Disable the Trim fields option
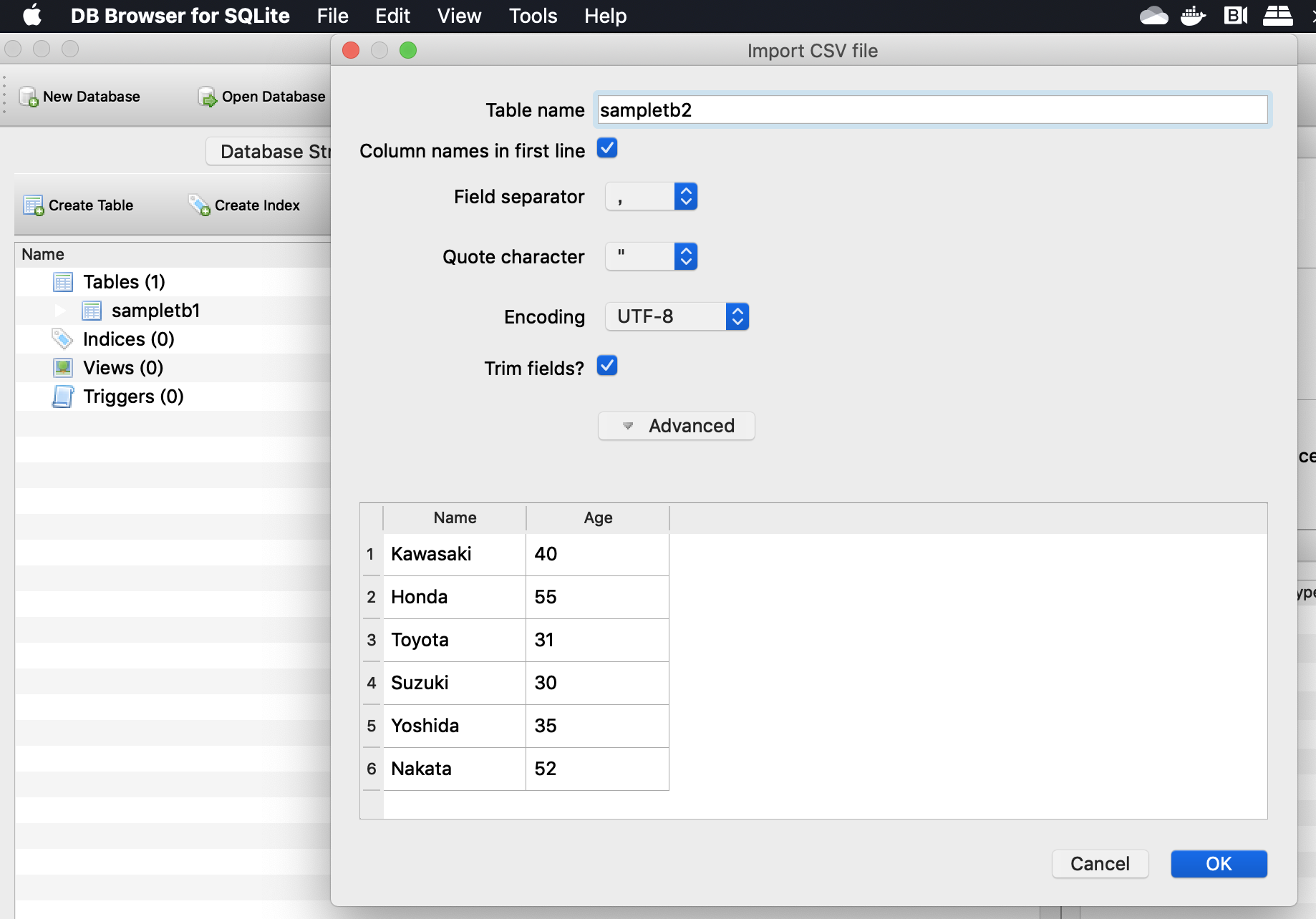Image resolution: width=1316 pixels, height=919 pixels. 606,366
